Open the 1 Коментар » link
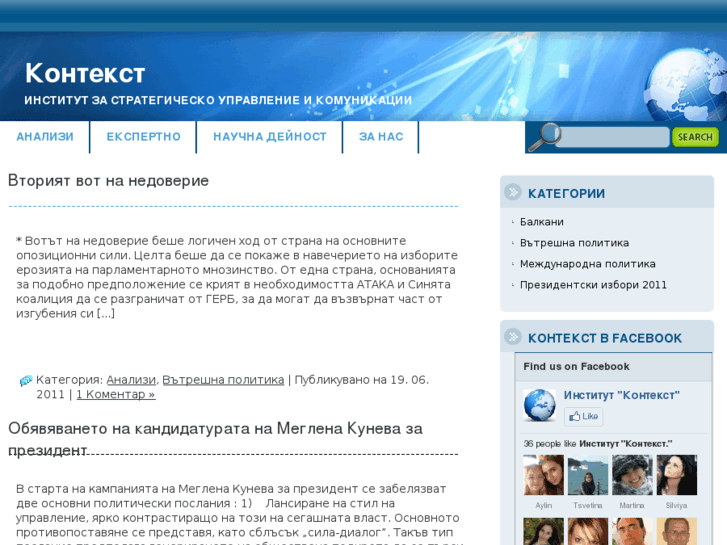The width and height of the screenshot is (727, 545). [x=116, y=394]
